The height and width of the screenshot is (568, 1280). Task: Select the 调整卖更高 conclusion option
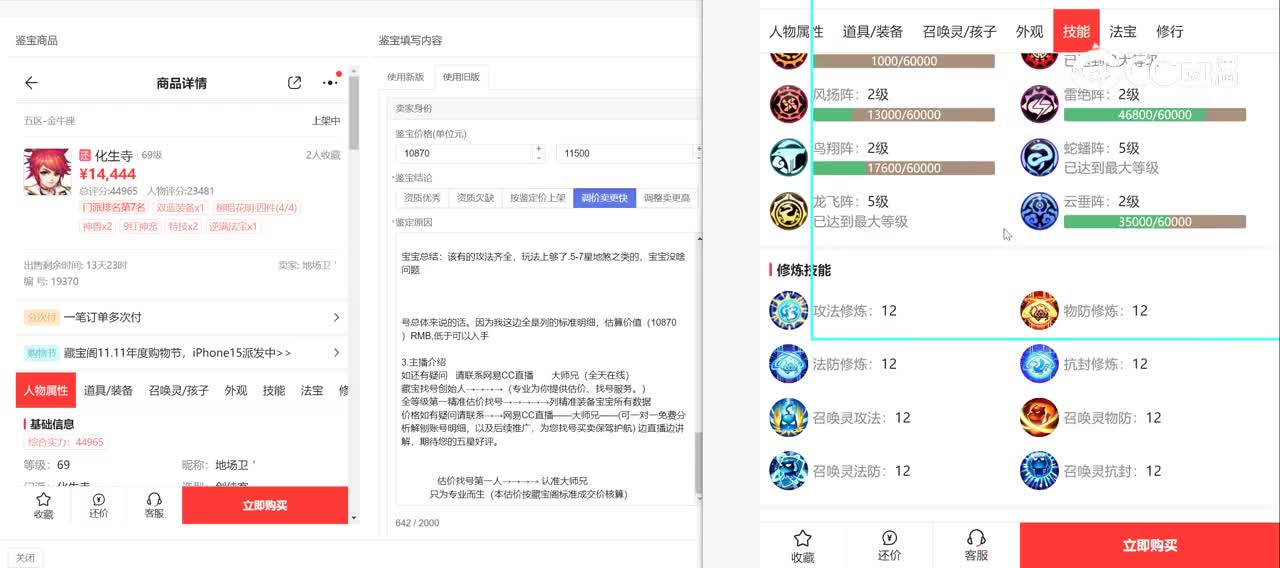point(666,198)
